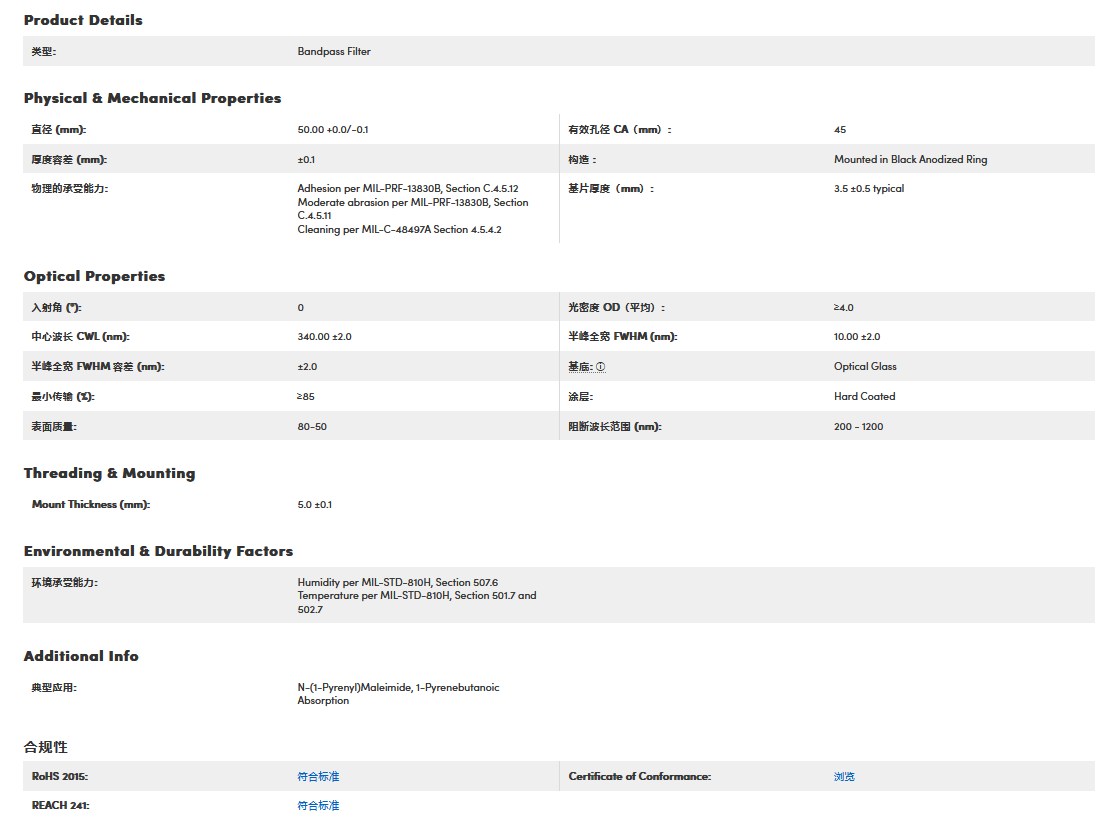Select the 200 - 1200 blocking range value

858,427
